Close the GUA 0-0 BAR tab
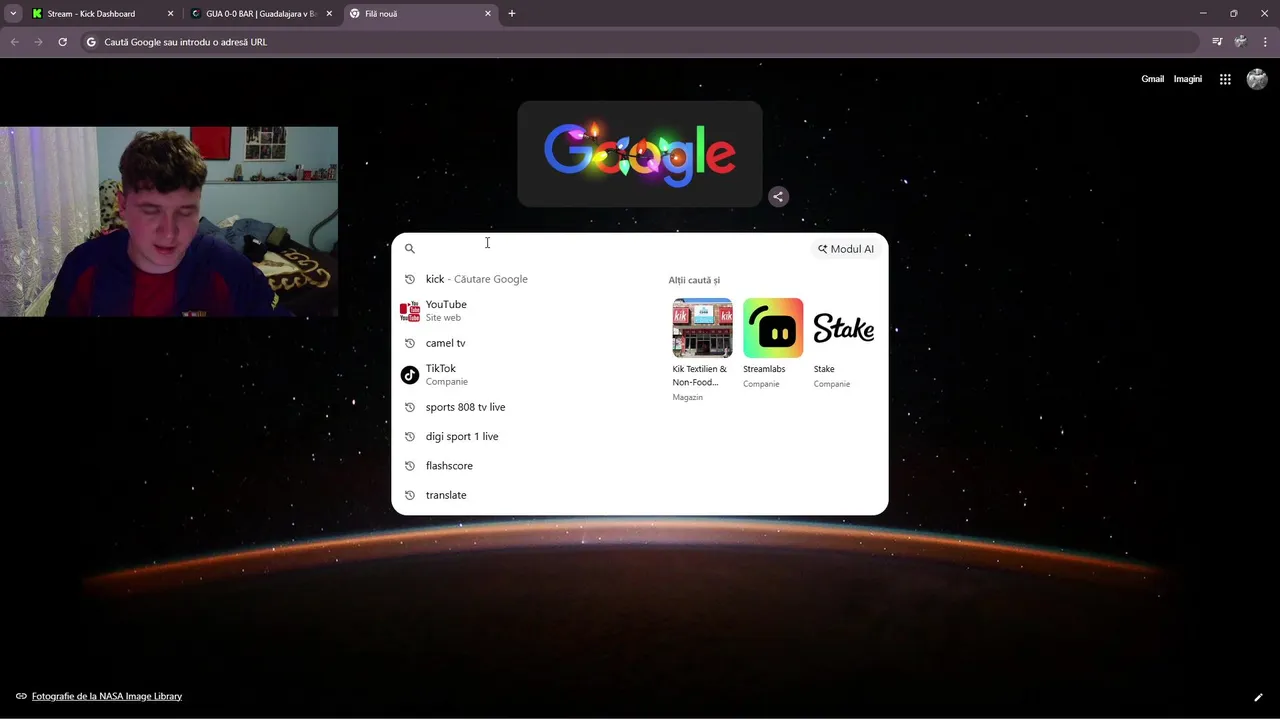The width and height of the screenshot is (1280, 720). click(329, 14)
